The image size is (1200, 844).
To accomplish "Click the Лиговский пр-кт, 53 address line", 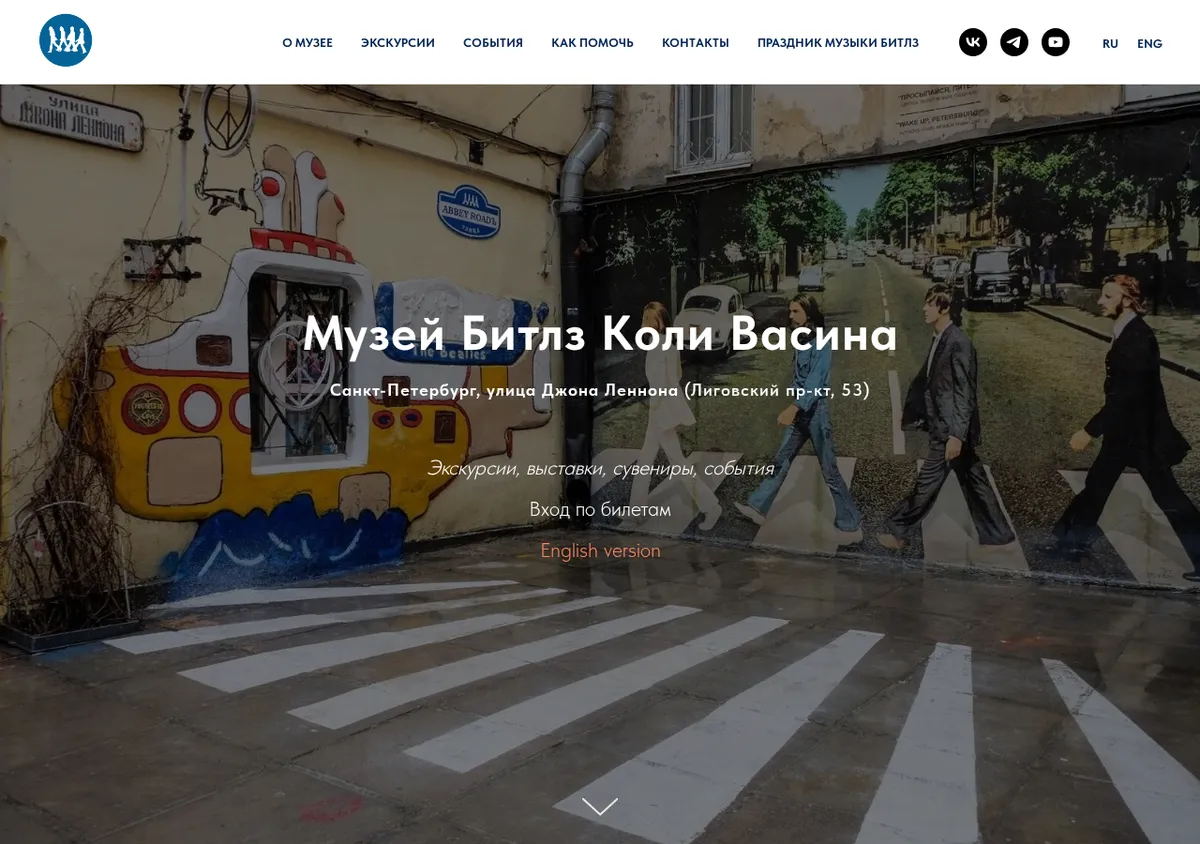I will [x=600, y=390].
